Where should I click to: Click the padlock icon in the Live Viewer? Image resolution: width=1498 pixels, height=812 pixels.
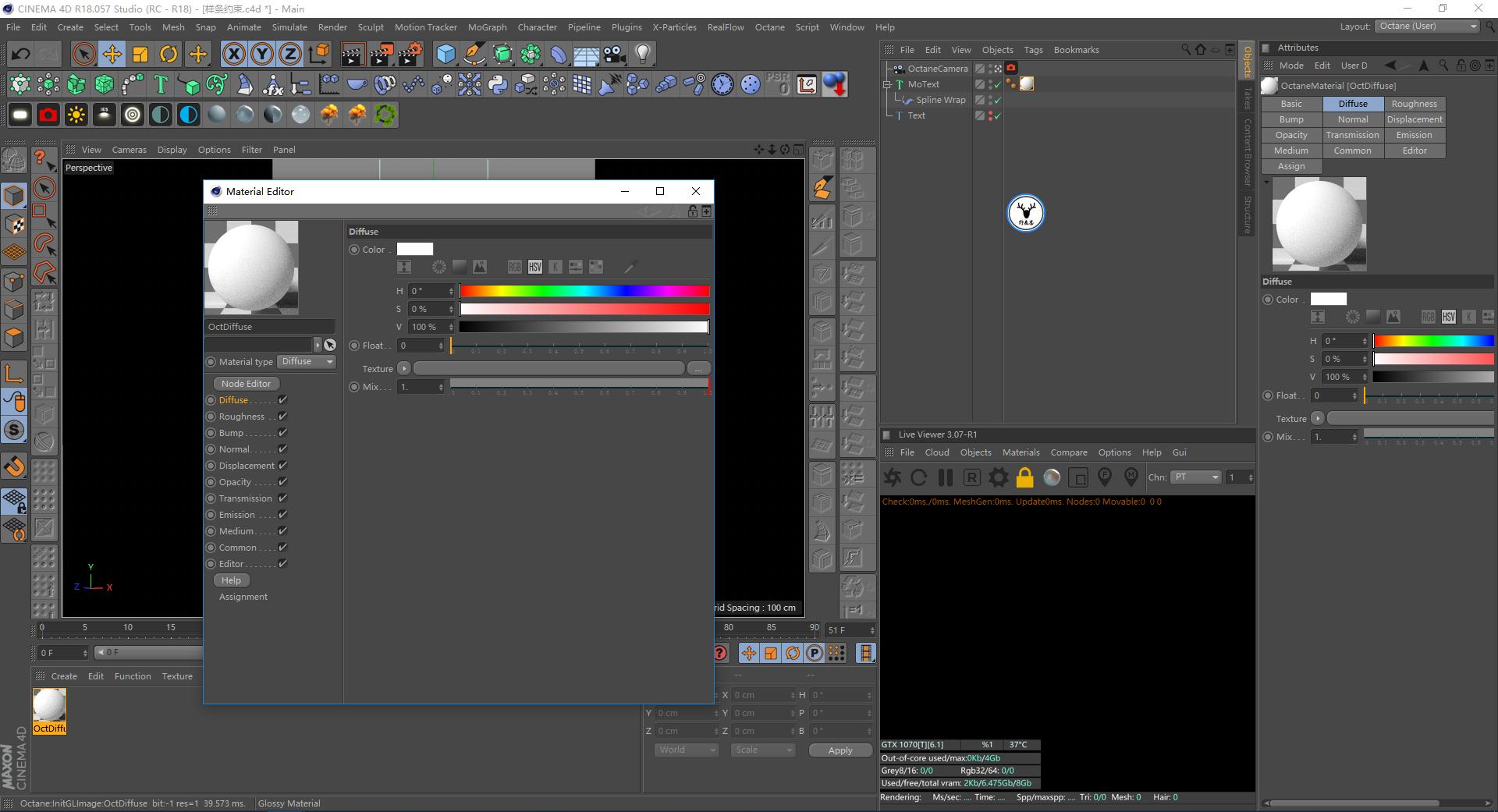pos(1024,477)
